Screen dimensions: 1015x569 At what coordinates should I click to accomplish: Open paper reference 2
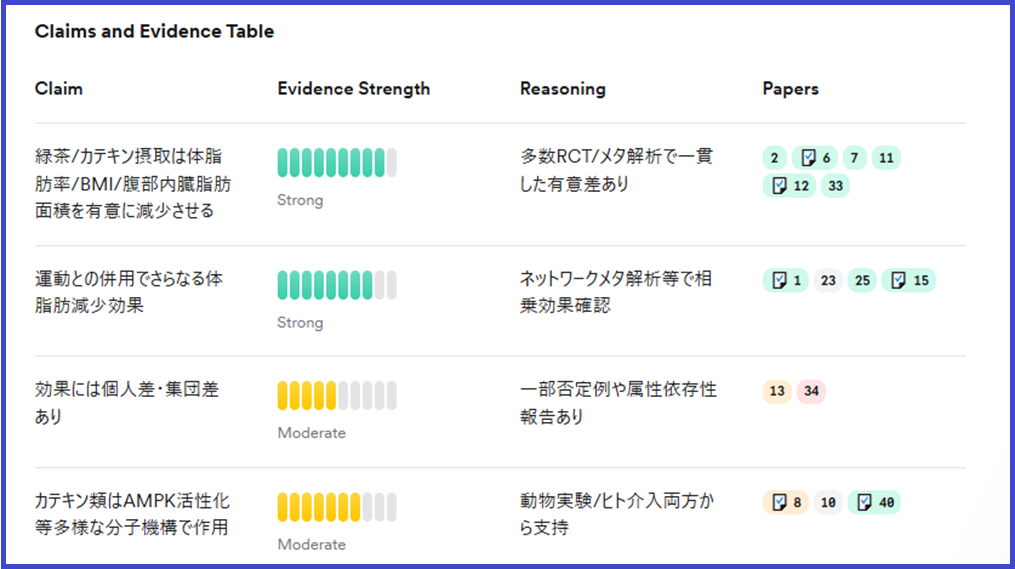point(774,158)
